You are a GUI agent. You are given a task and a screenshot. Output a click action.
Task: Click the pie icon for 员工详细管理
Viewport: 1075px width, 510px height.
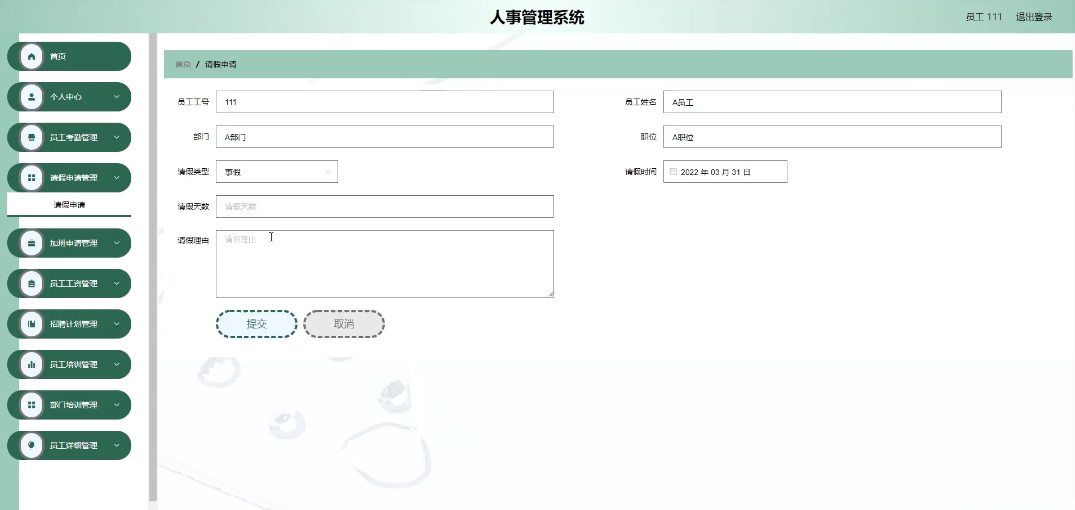point(31,445)
